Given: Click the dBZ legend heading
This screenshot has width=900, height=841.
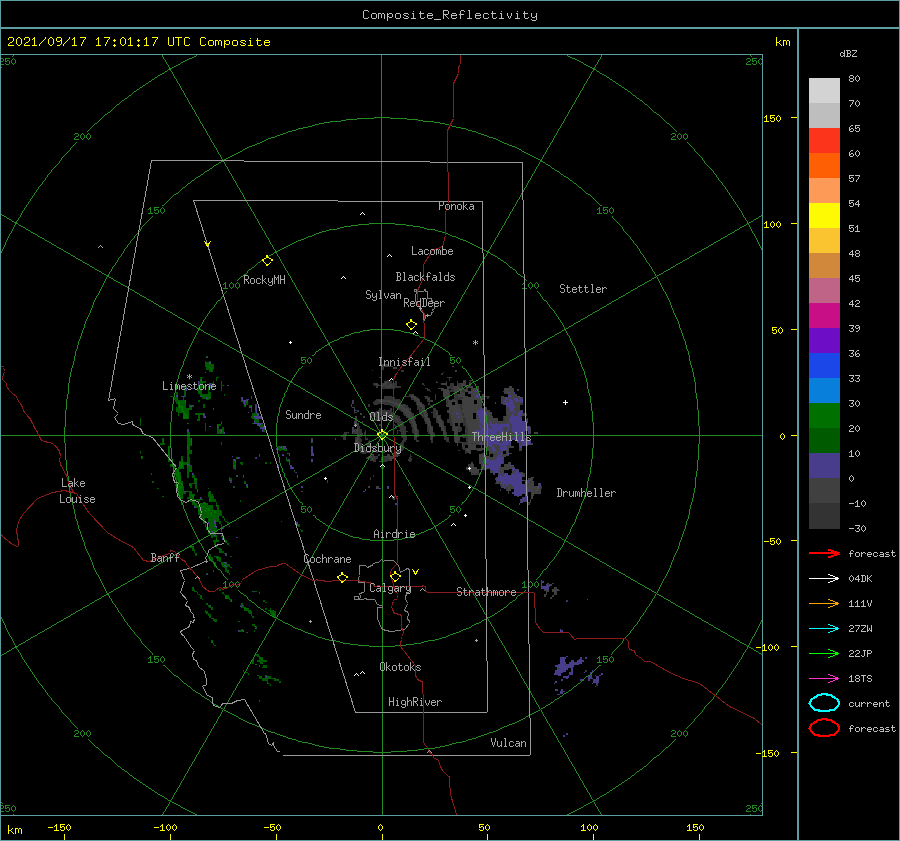Looking at the screenshot, I should [x=848, y=54].
